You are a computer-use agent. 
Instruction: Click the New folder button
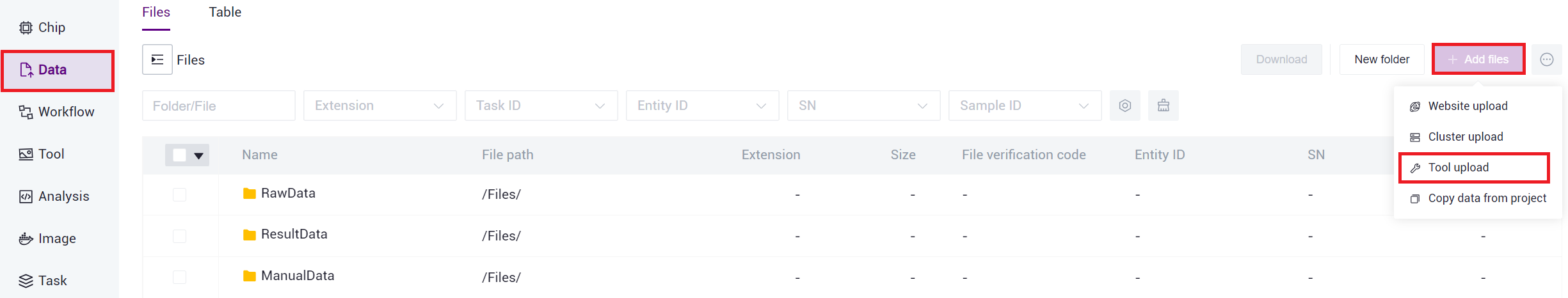click(x=1381, y=59)
